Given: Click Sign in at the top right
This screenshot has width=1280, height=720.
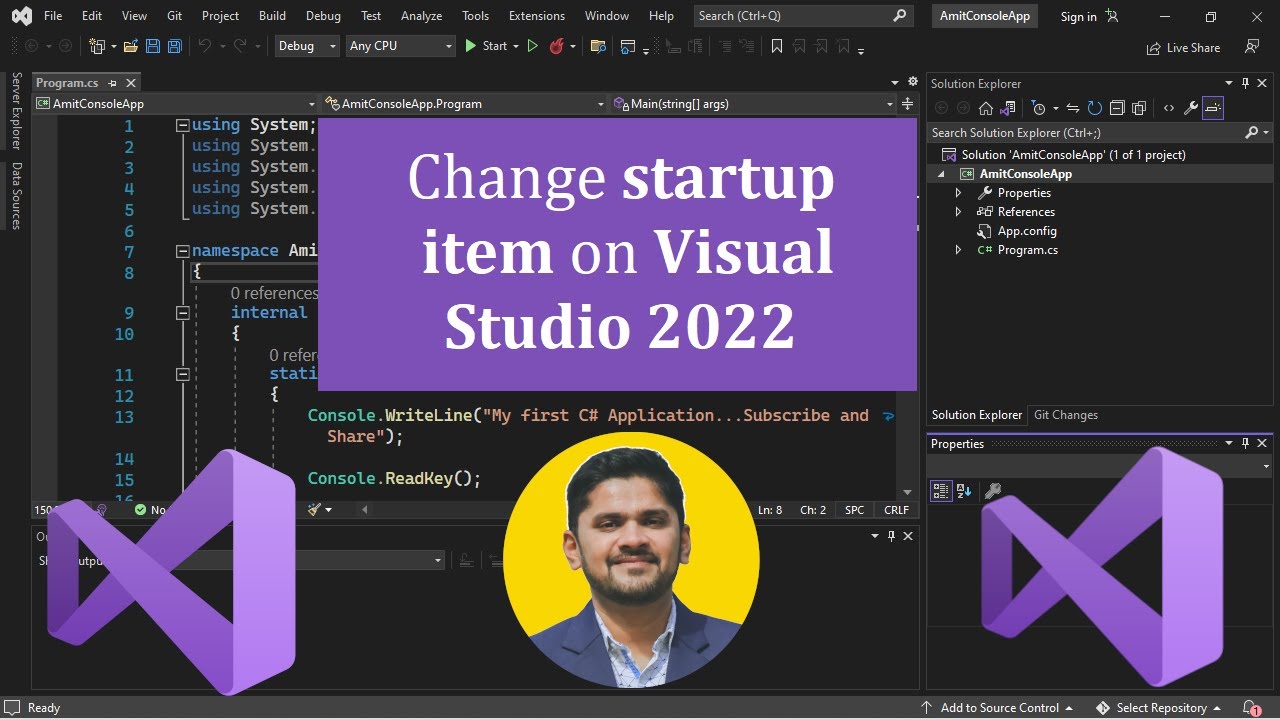Looking at the screenshot, I should coord(1078,17).
